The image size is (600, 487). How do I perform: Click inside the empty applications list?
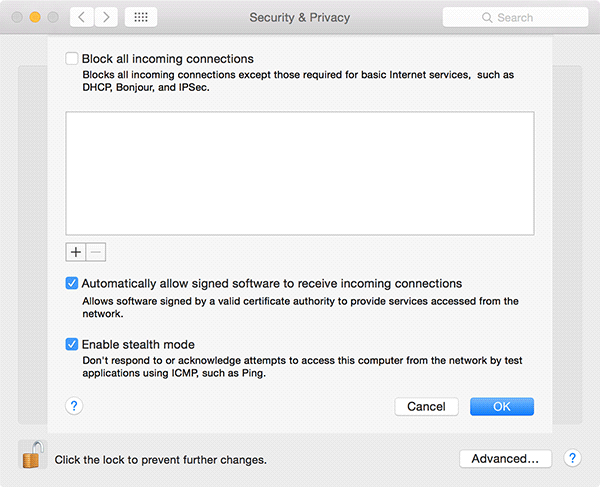click(x=300, y=173)
